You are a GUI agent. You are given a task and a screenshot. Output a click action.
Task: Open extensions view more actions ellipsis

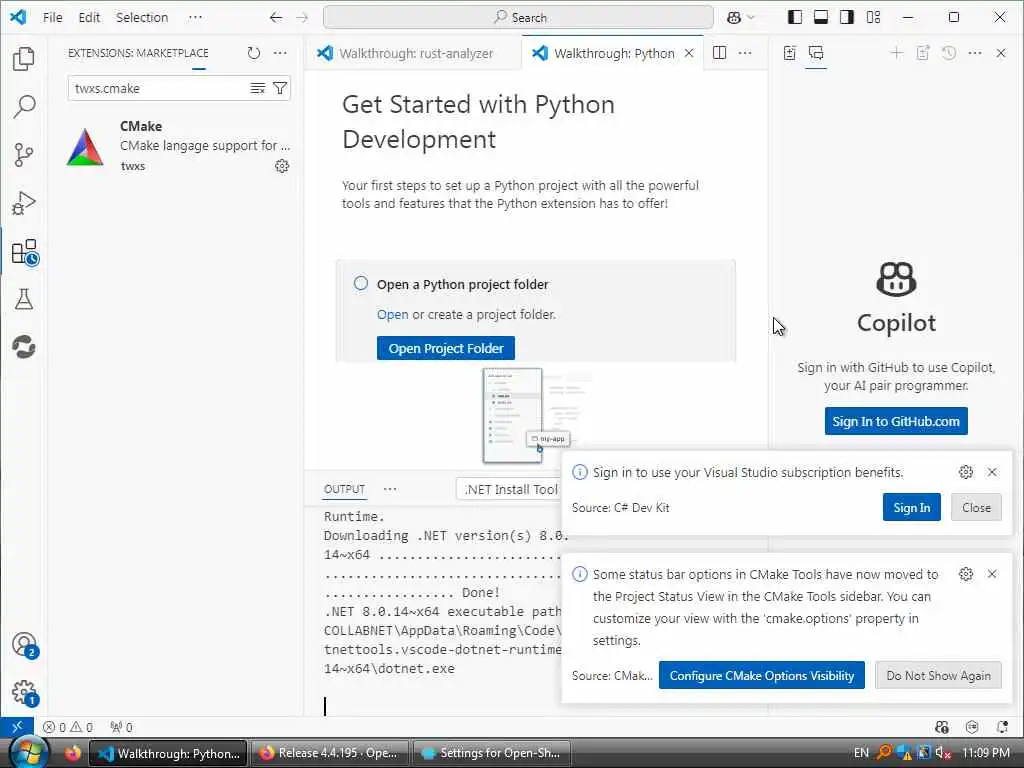click(x=280, y=53)
